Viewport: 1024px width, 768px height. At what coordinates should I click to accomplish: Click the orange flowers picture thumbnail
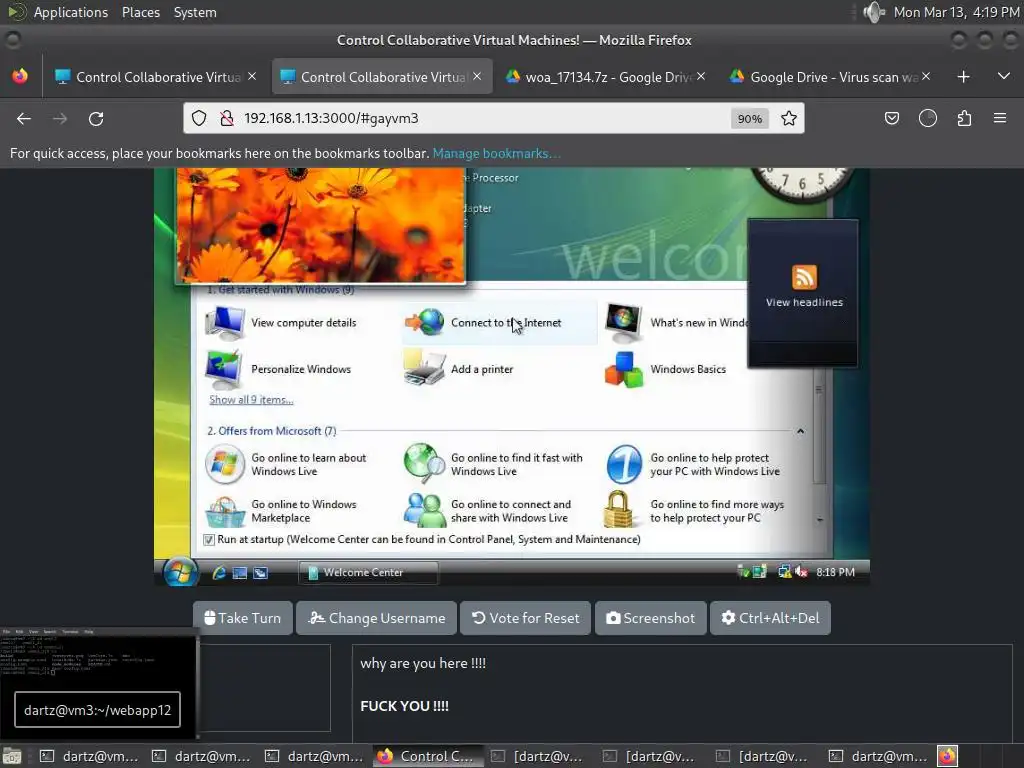click(321, 225)
